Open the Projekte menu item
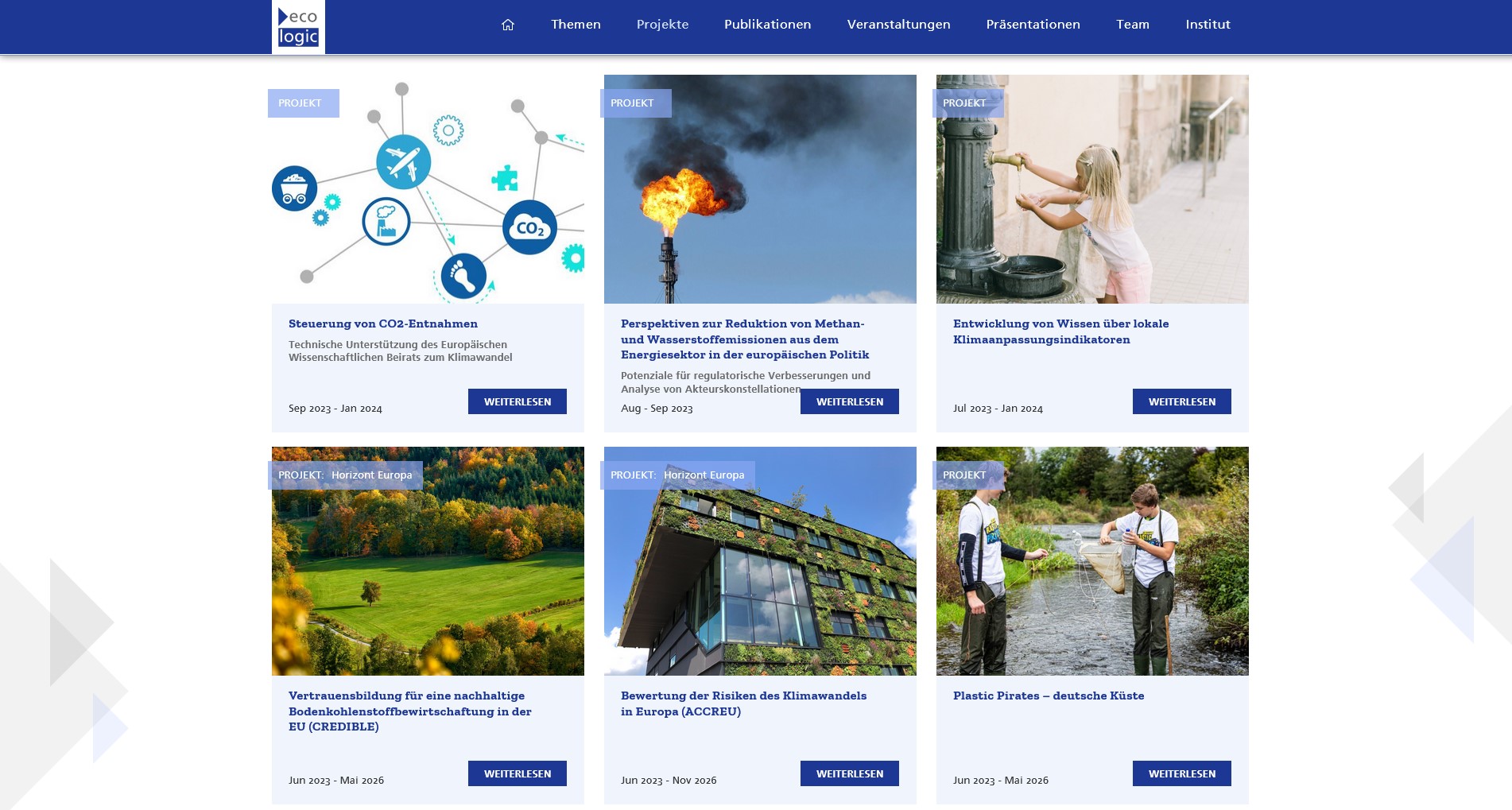The height and width of the screenshot is (810, 1512). (x=662, y=25)
